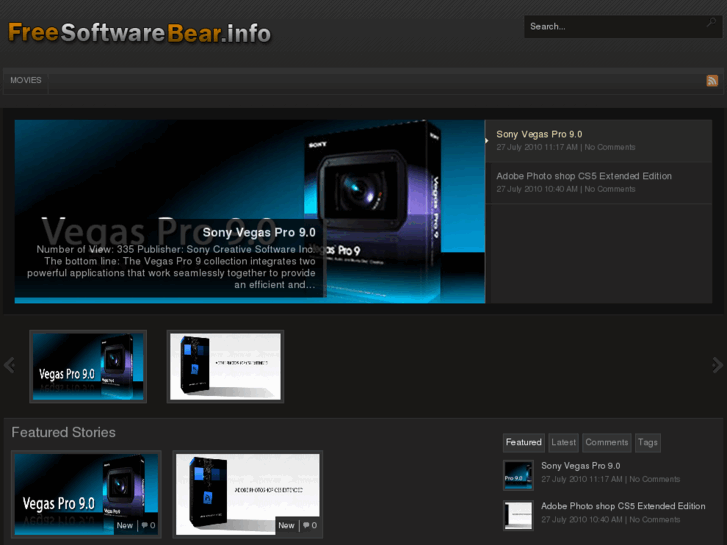
Task: Open the MOVIES menu item
Action: 26,80
